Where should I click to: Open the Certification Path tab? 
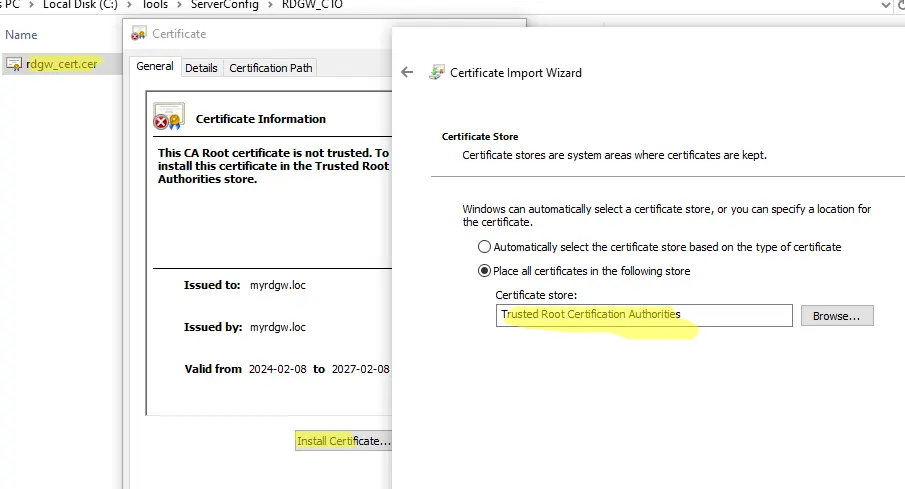tap(271, 68)
